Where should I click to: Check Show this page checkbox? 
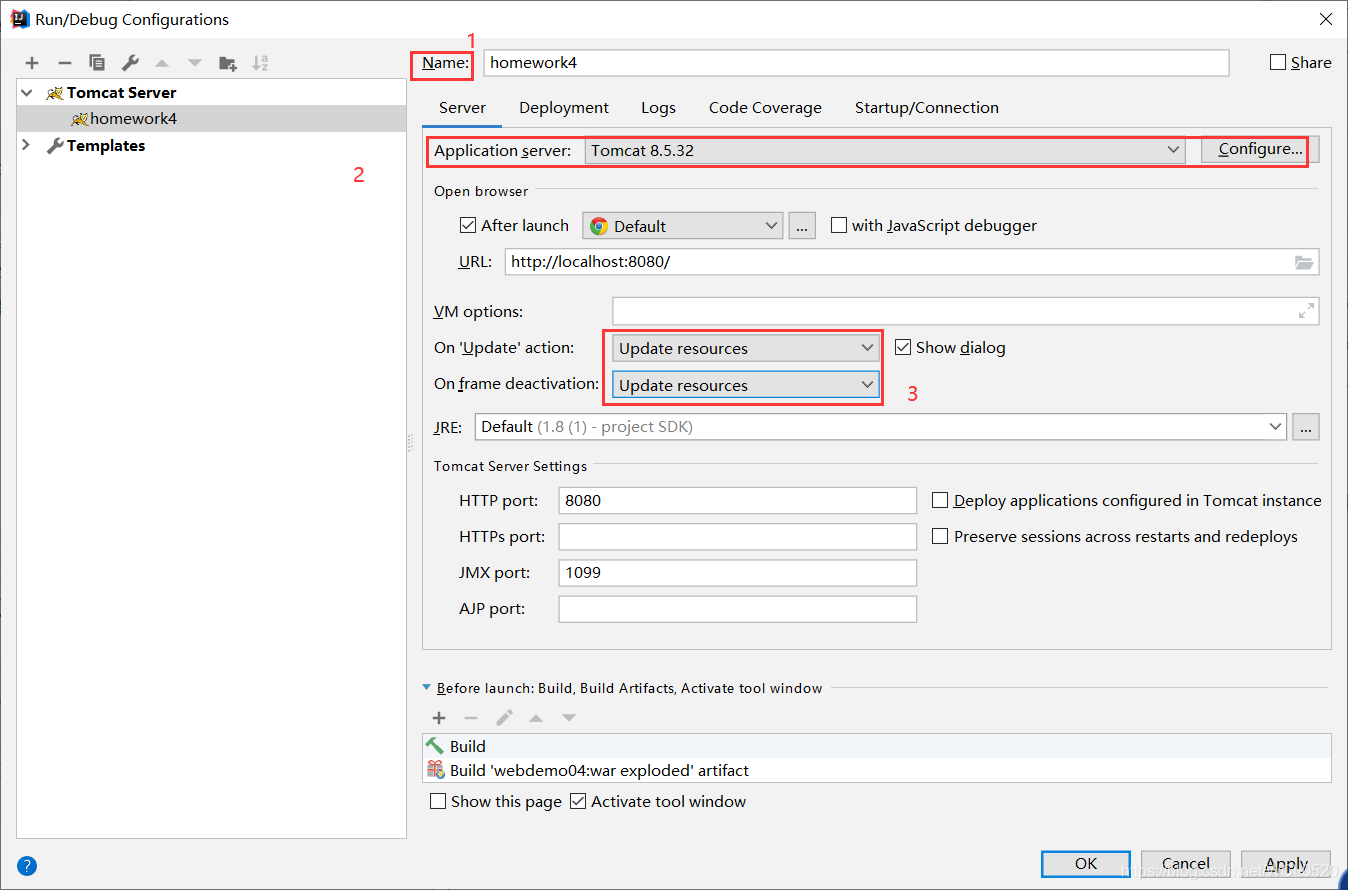tap(438, 802)
